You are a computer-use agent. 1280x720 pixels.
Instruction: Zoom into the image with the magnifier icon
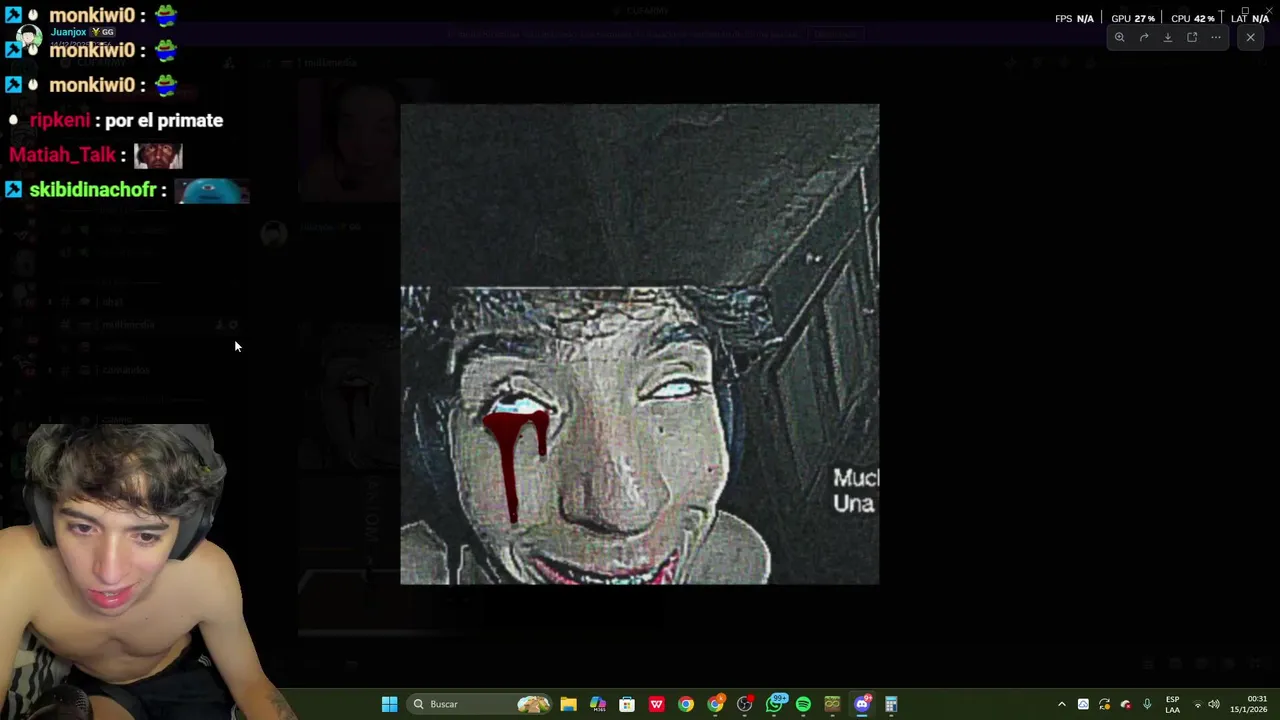(1119, 37)
